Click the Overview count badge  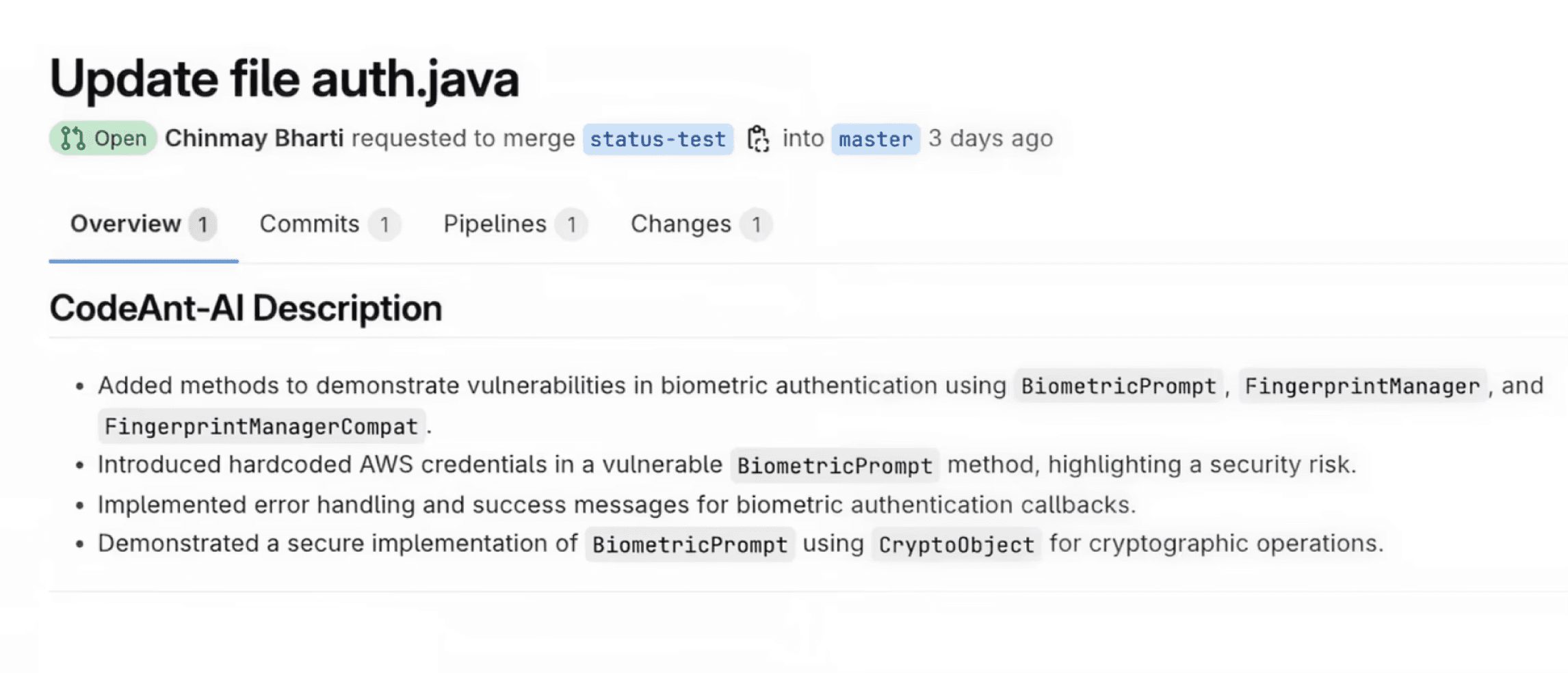pos(202,224)
